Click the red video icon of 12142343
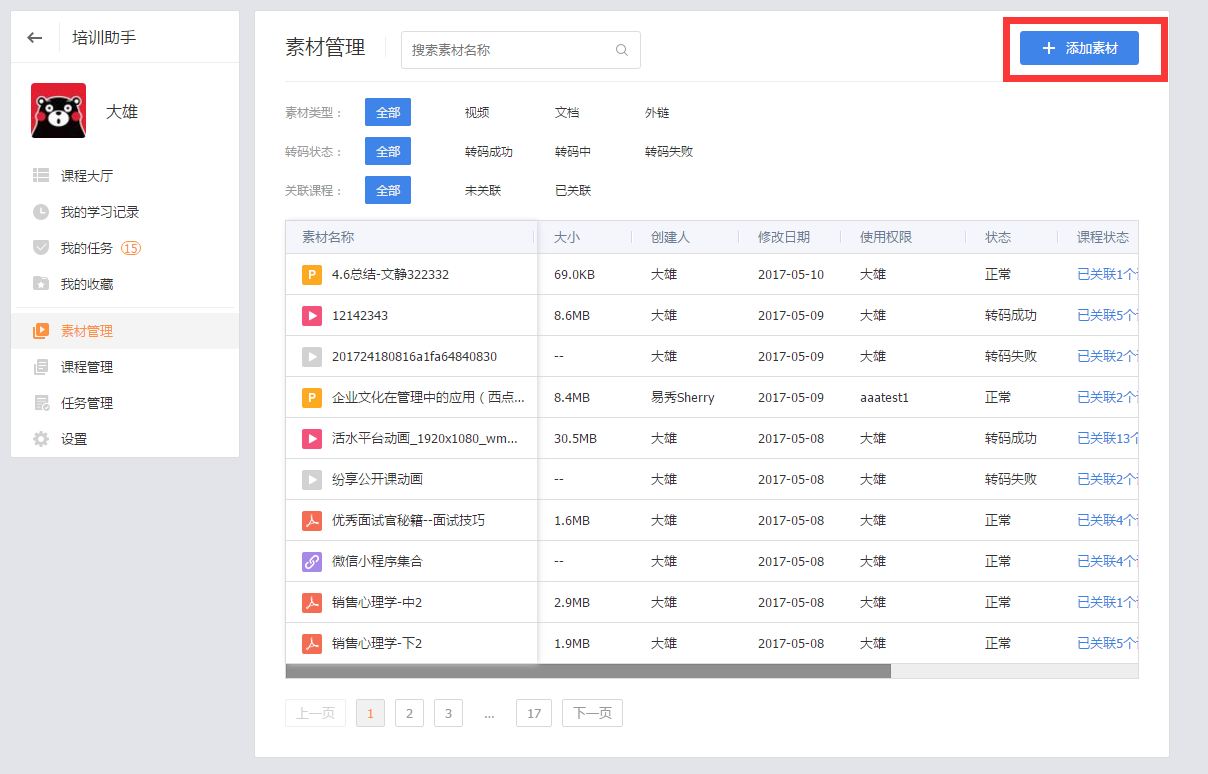The image size is (1208, 774). 312,315
